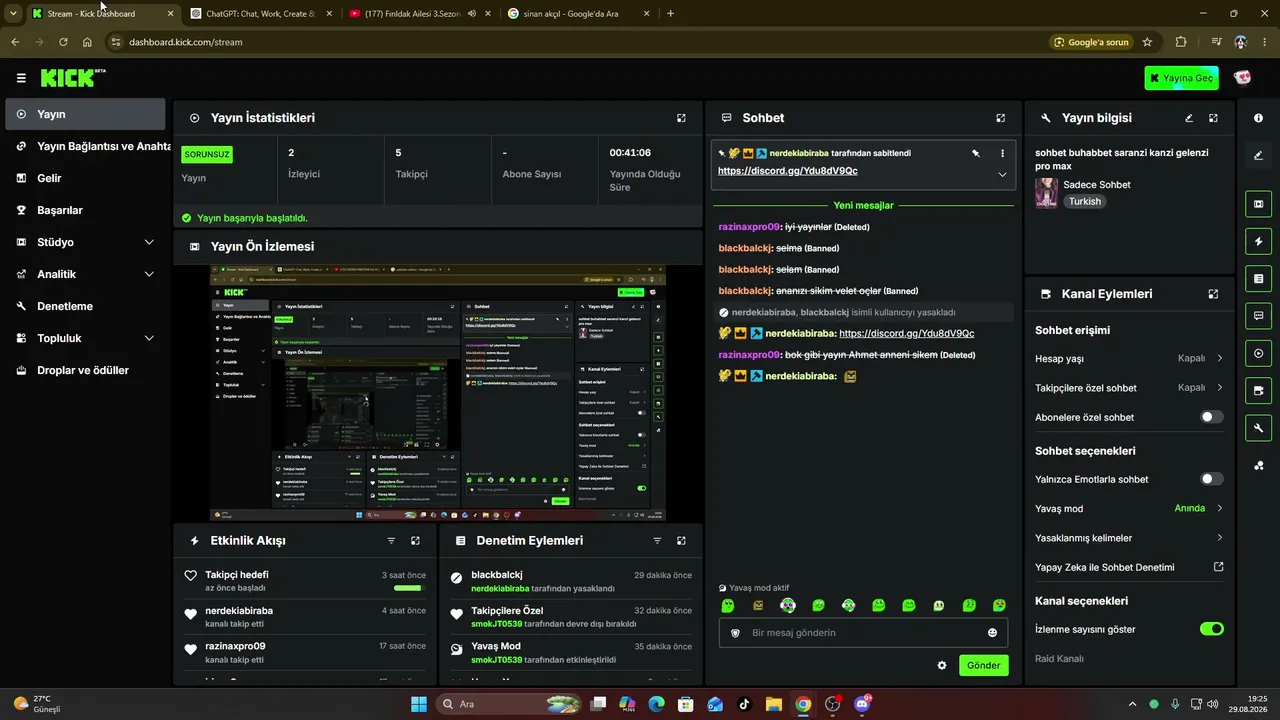Expand the Analitik sidebar section
Screen dimensions: 1280x720
[149, 274]
